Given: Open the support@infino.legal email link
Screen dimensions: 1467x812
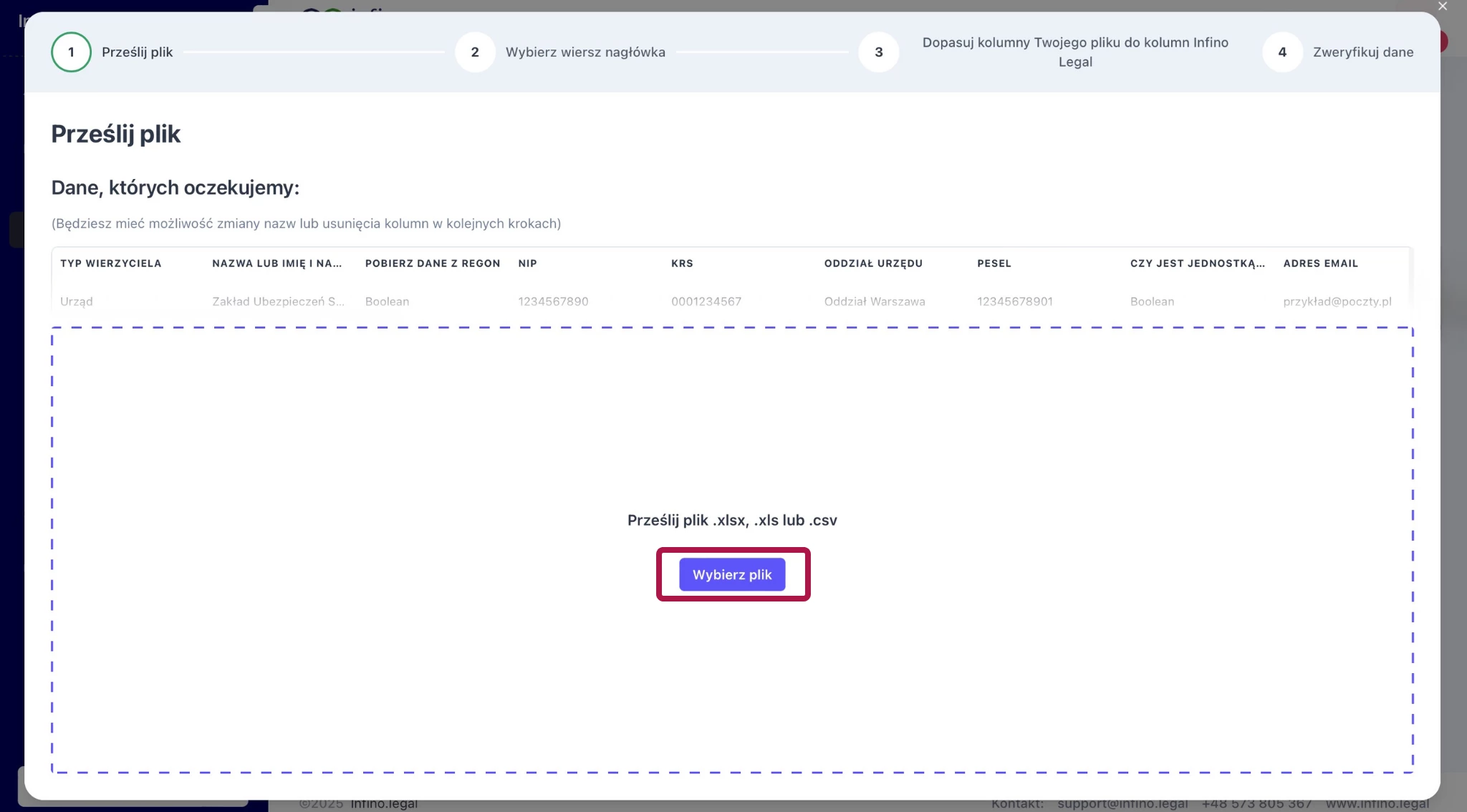Looking at the screenshot, I should [x=1122, y=804].
